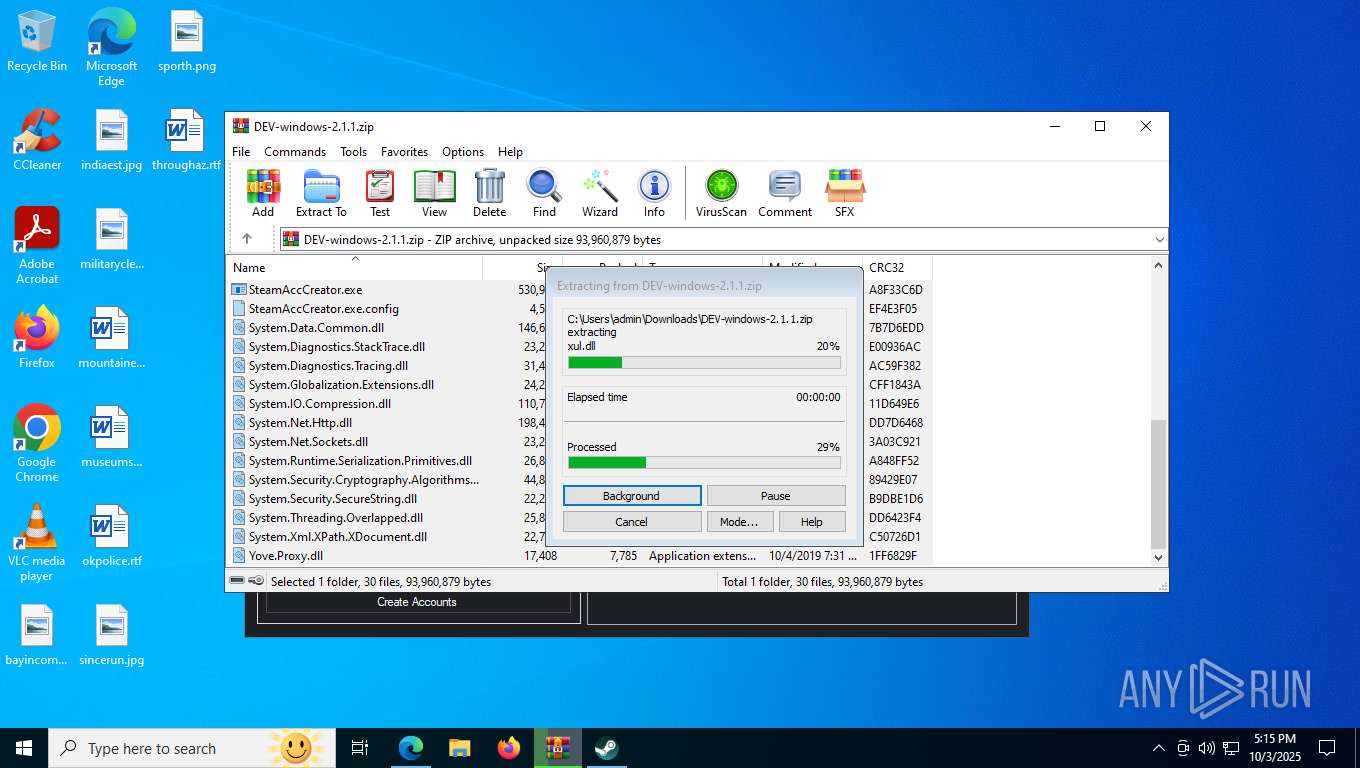
Task: Select System.Net.Sockets.dll
Action: (308, 442)
